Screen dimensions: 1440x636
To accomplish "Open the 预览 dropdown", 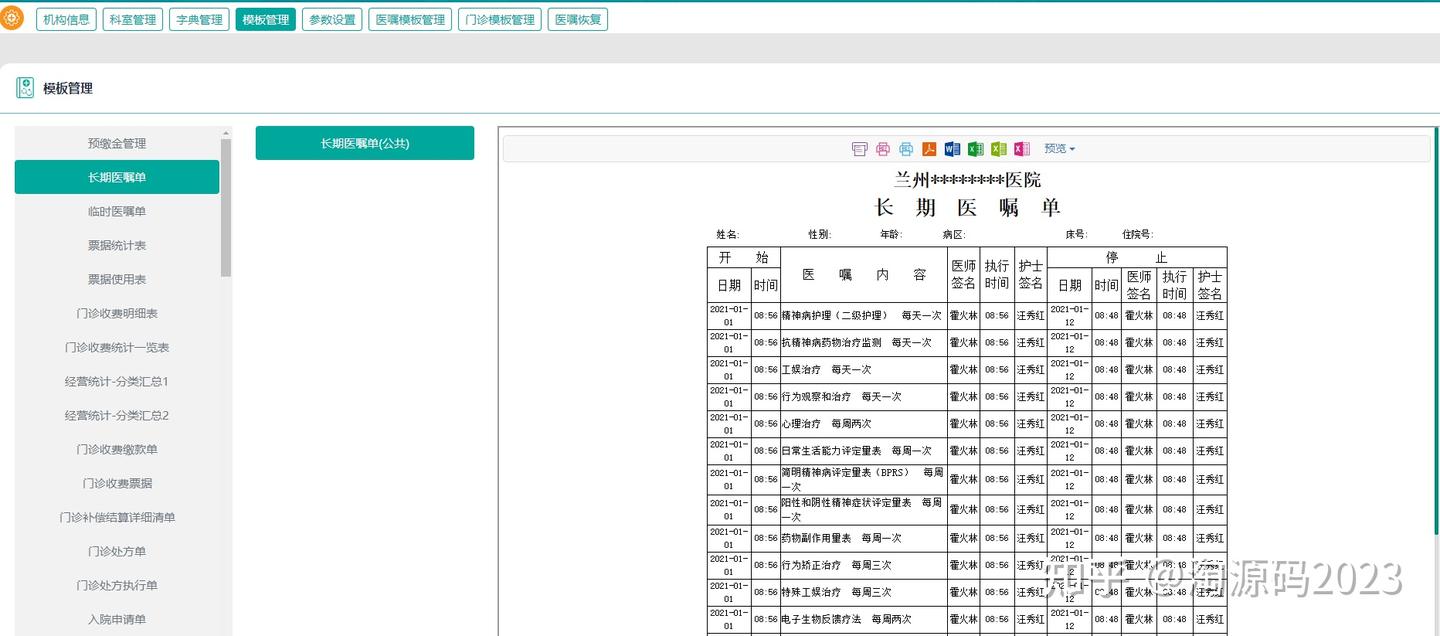I will 1059,149.
